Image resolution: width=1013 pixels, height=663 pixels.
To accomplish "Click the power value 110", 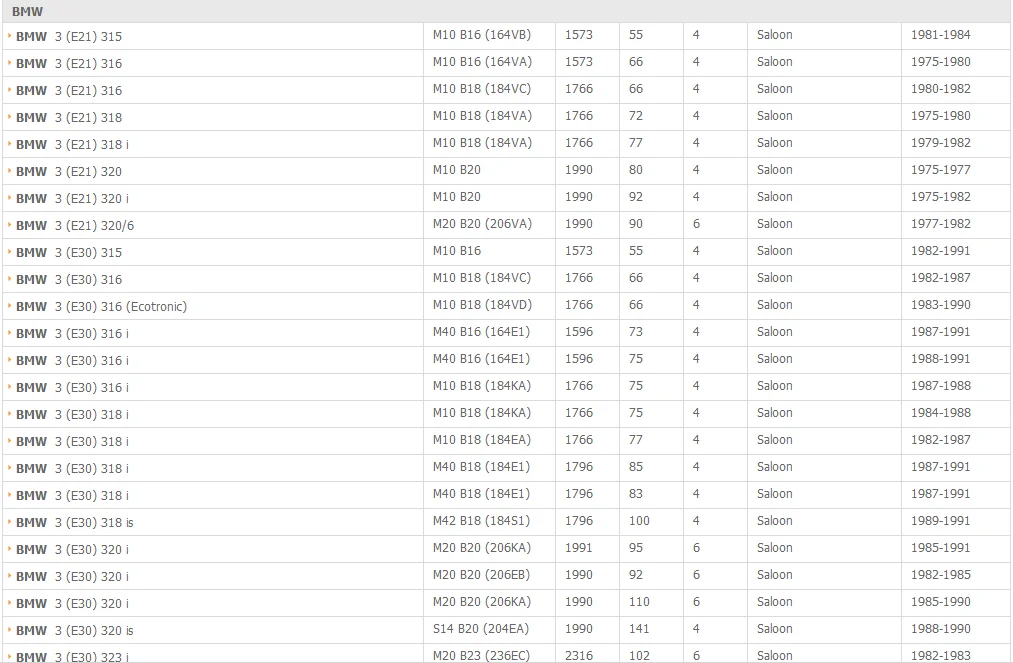I will [x=639, y=602].
